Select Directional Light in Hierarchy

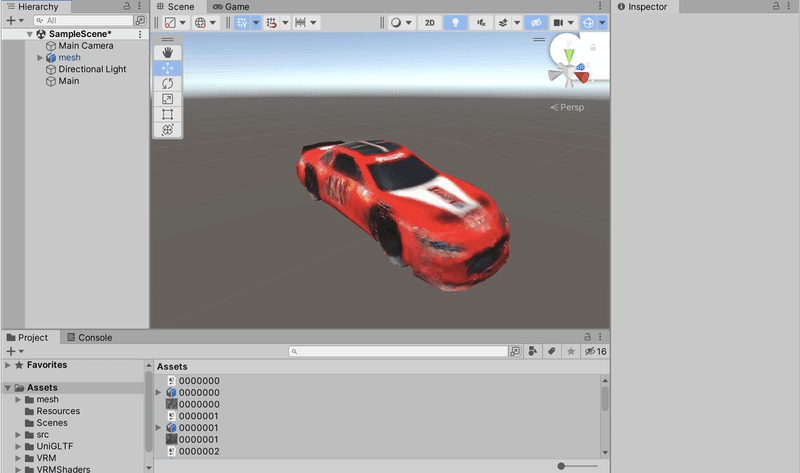click(x=92, y=69)
